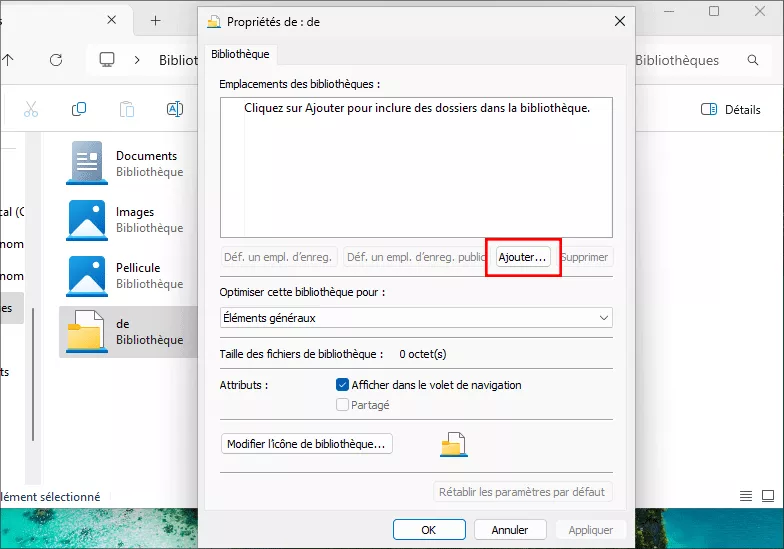Click the navigation pane scrollbar
The height and width of the screenshot is (549, 784).
click(x=33, y=374)
